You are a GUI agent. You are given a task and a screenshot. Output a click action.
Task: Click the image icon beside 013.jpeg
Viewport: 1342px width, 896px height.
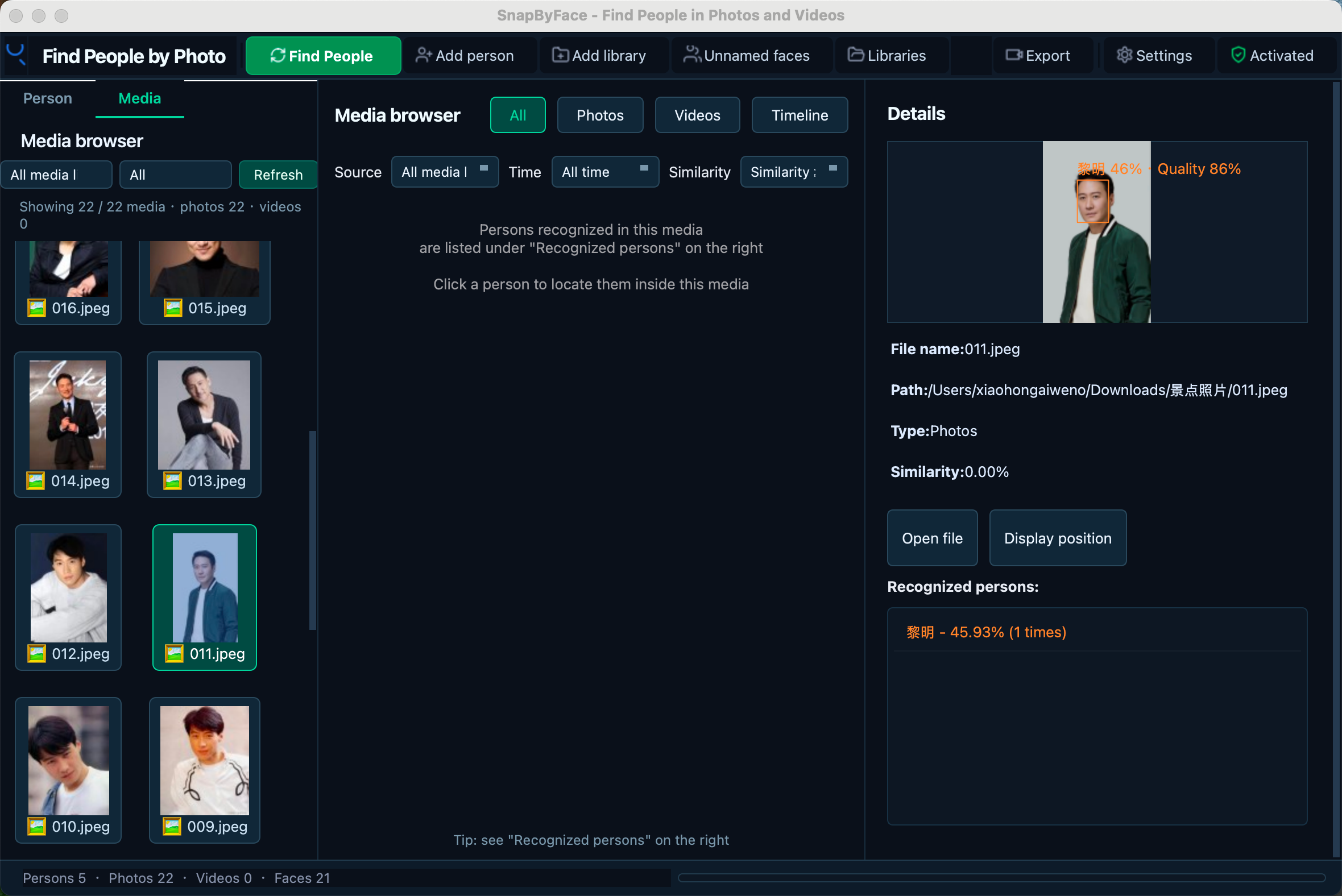click(173, 481)
